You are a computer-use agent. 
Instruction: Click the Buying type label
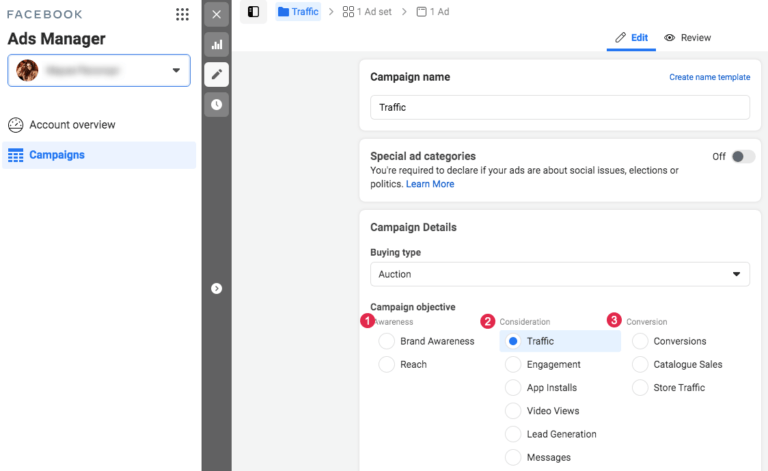395,253
